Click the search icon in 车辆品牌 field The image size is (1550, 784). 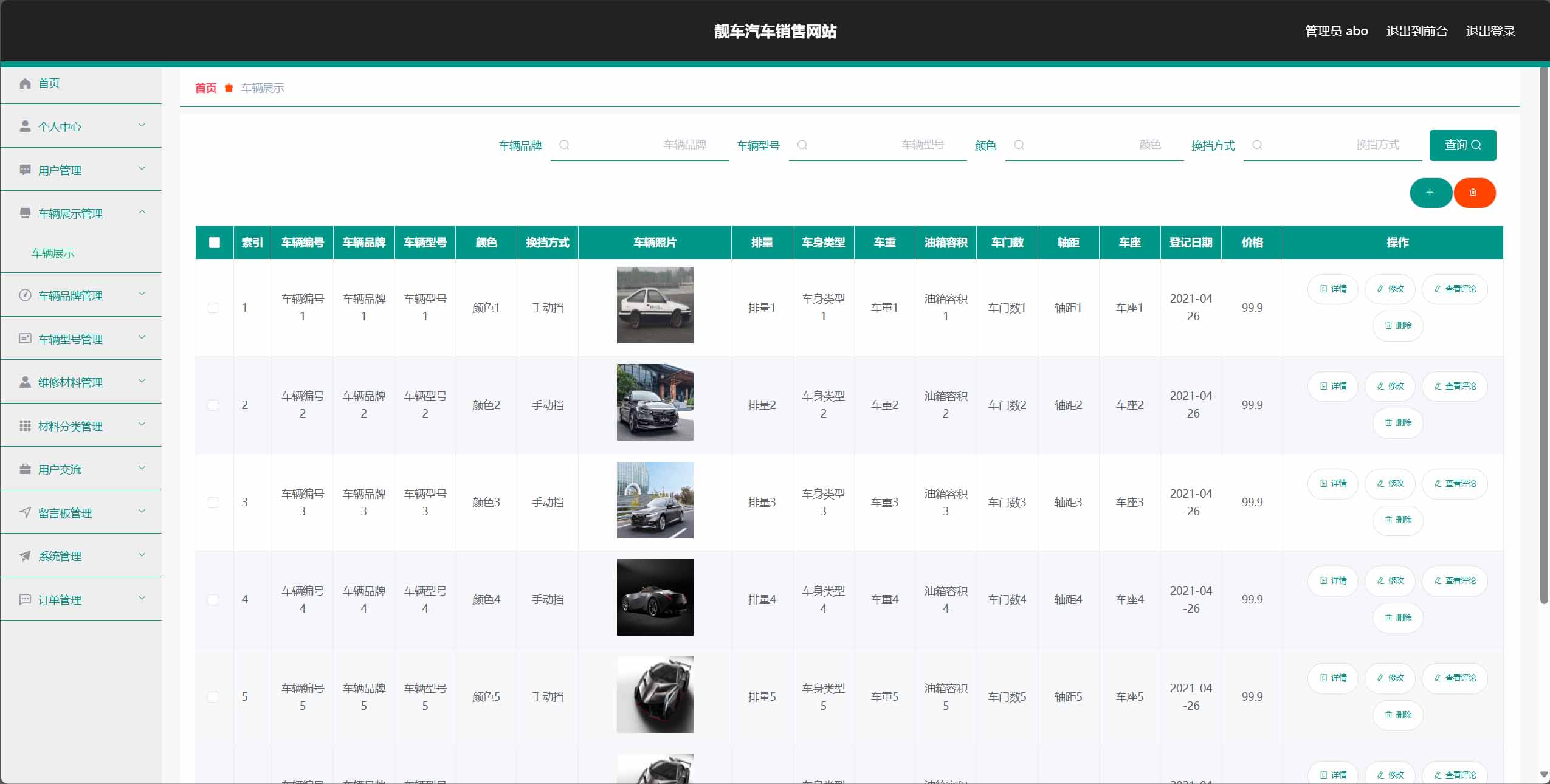click(x=564, y=145)
